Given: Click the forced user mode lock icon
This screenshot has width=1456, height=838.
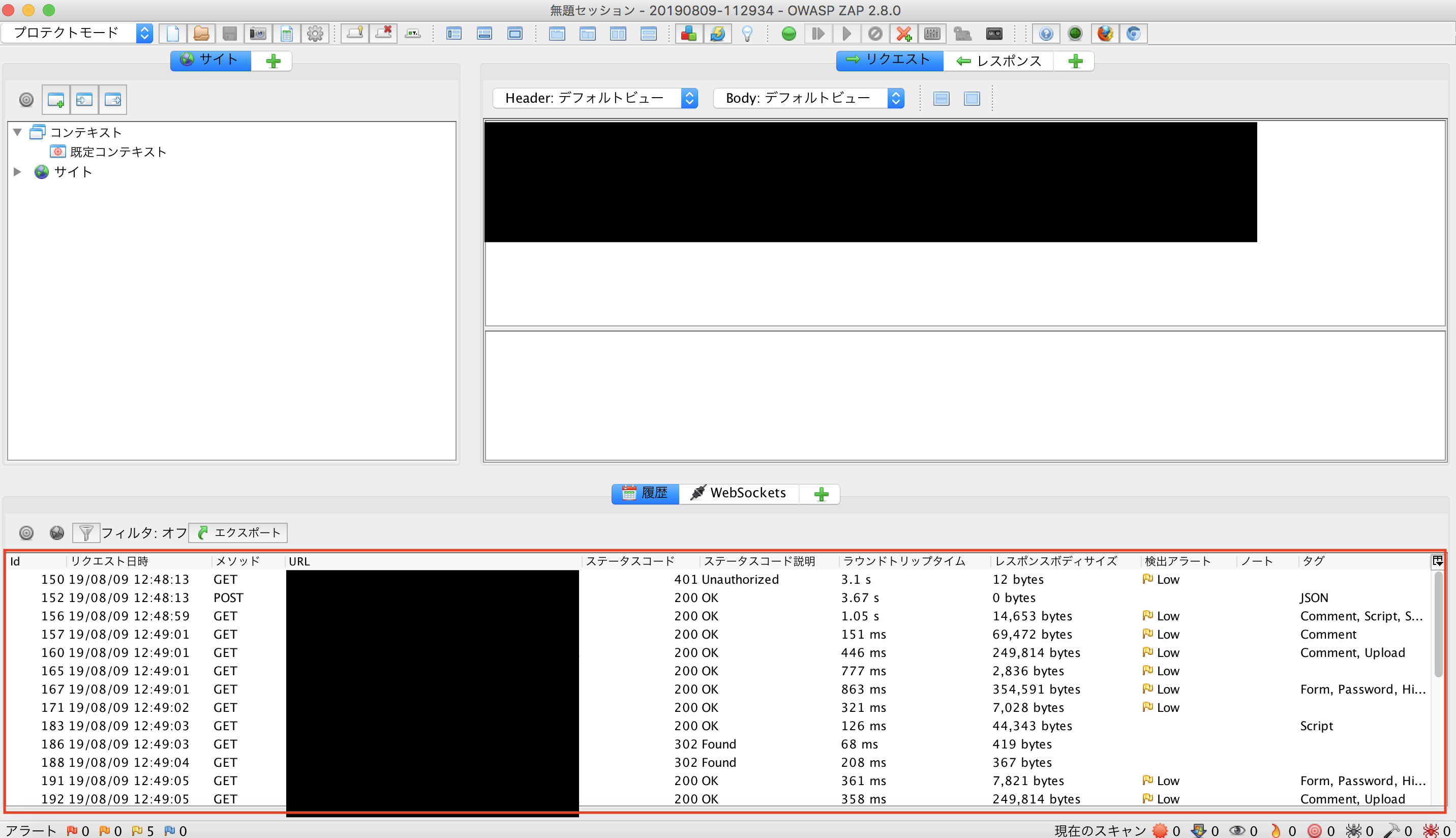Looking at the screenshot, I should pyautogui.click(x=962, y=34).
